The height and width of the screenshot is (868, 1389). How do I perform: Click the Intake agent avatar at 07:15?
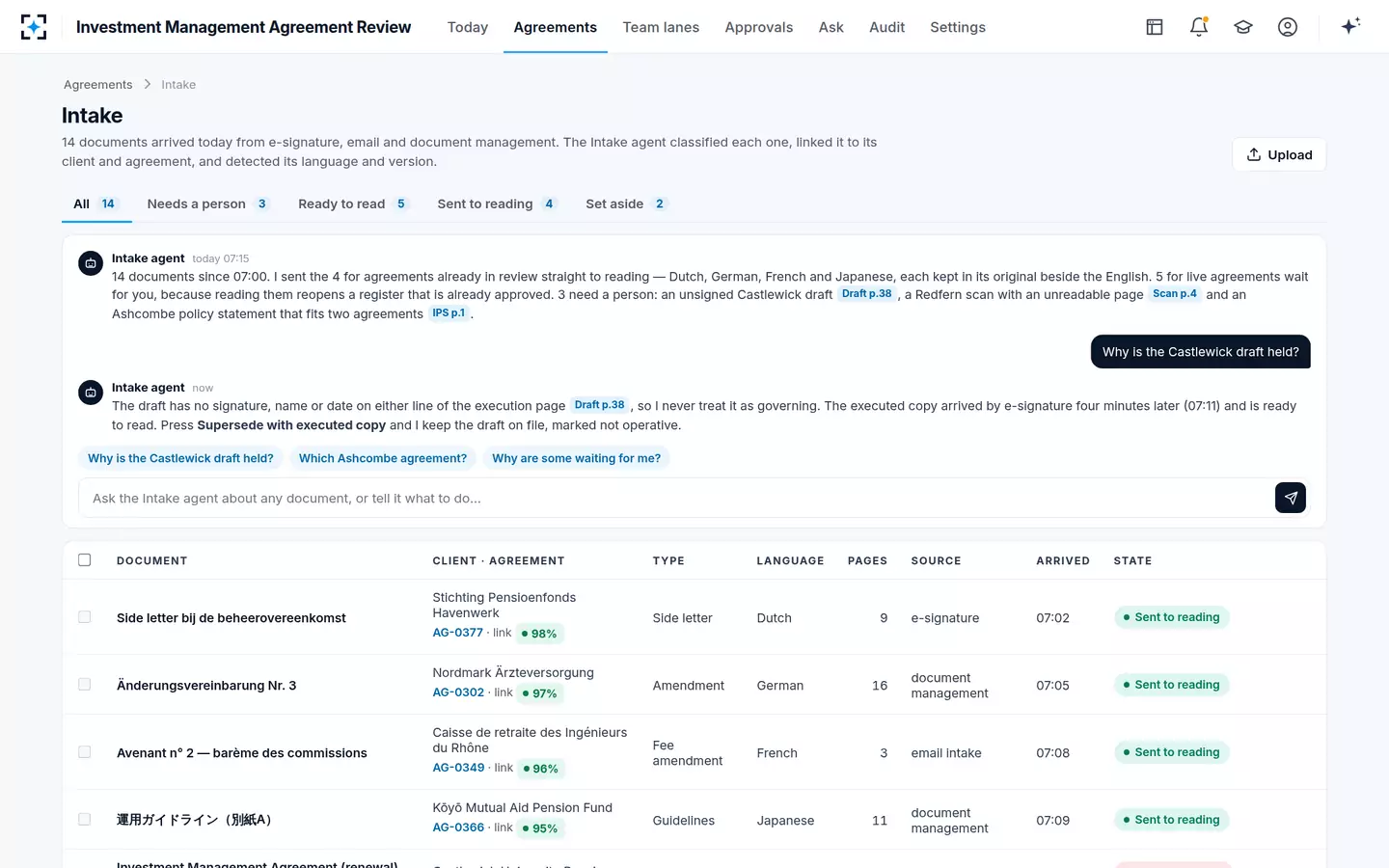pyautogui.click(x=91, y=263)
